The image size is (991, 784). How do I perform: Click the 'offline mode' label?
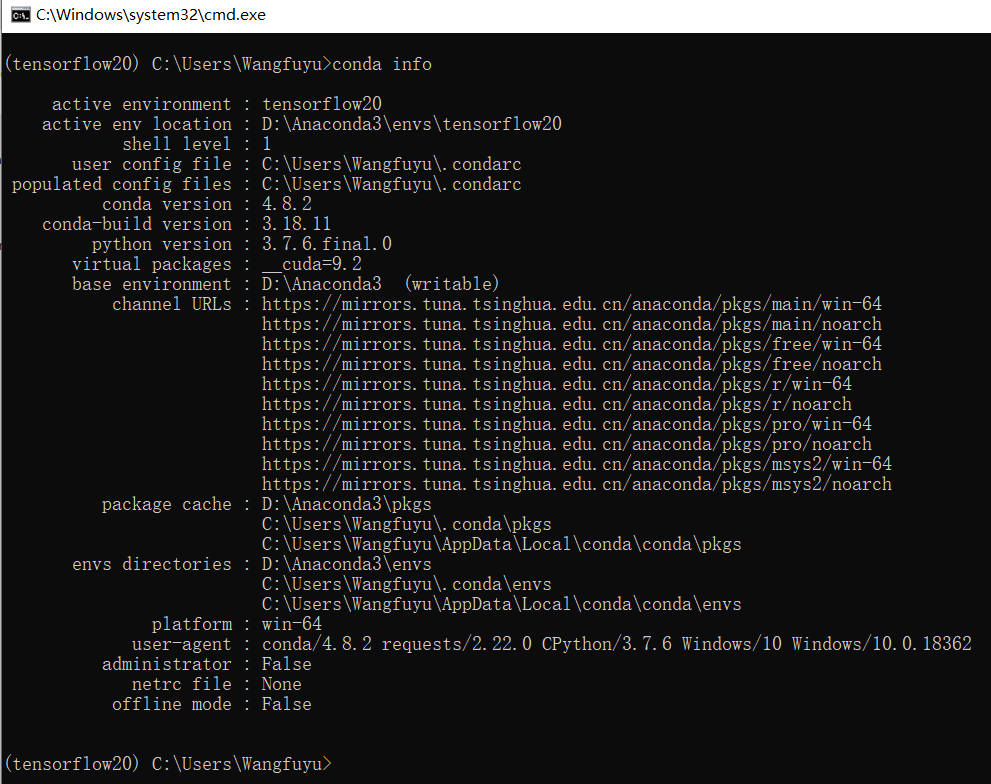(x=172, y=704)
